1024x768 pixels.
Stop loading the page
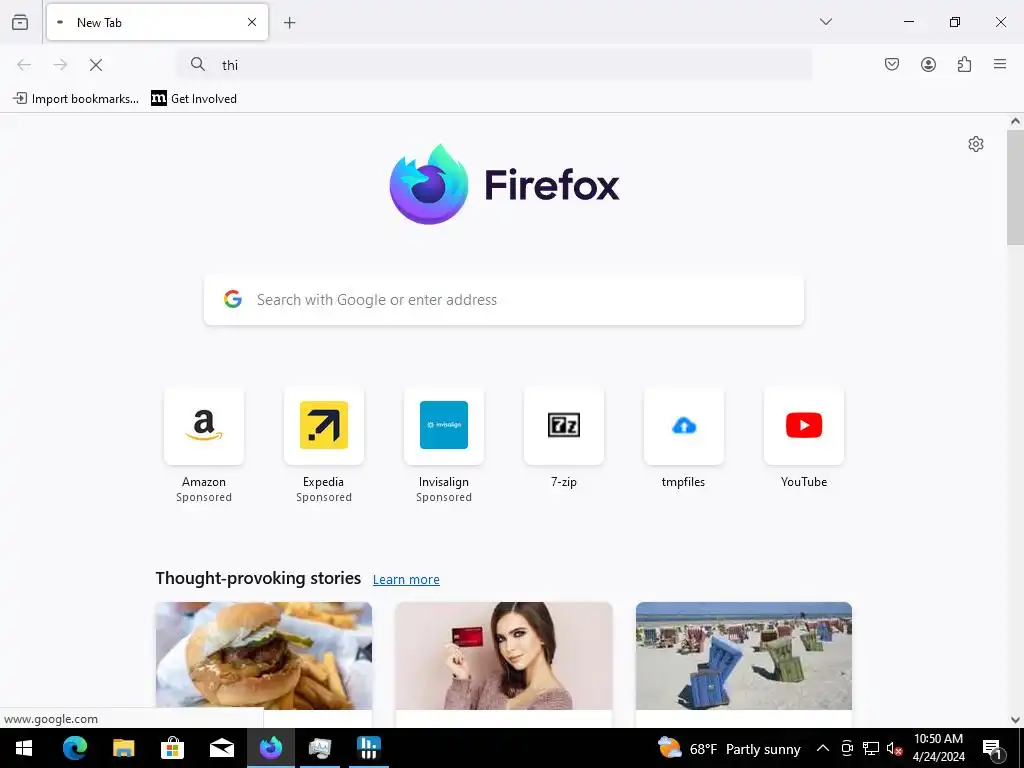coord(96,65)
